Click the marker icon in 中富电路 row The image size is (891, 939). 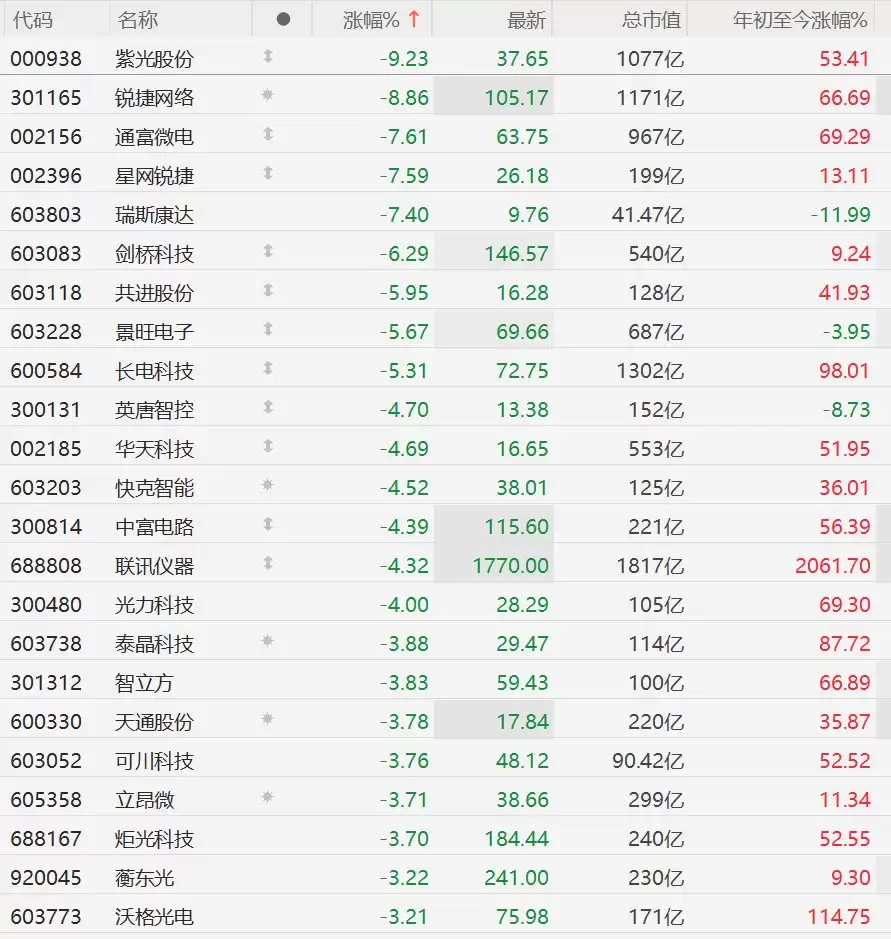coord(268,524)
